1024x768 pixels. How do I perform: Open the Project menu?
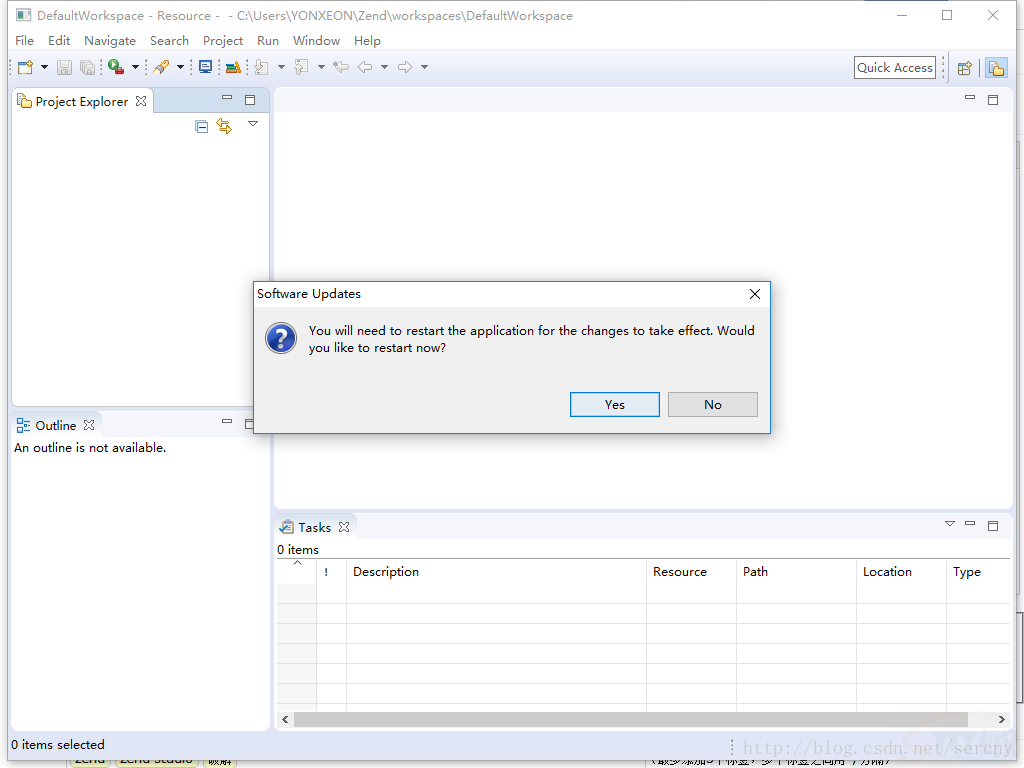(223, 40)
